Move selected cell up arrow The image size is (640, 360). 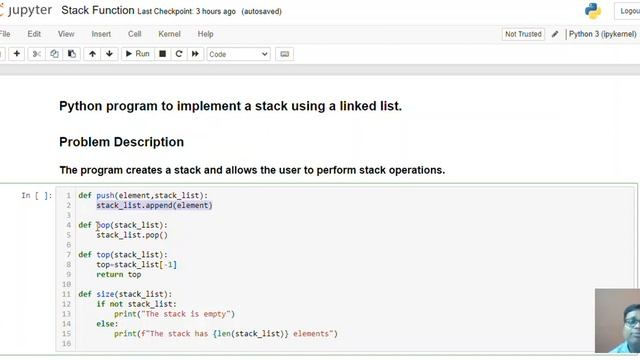coord(92,54)
